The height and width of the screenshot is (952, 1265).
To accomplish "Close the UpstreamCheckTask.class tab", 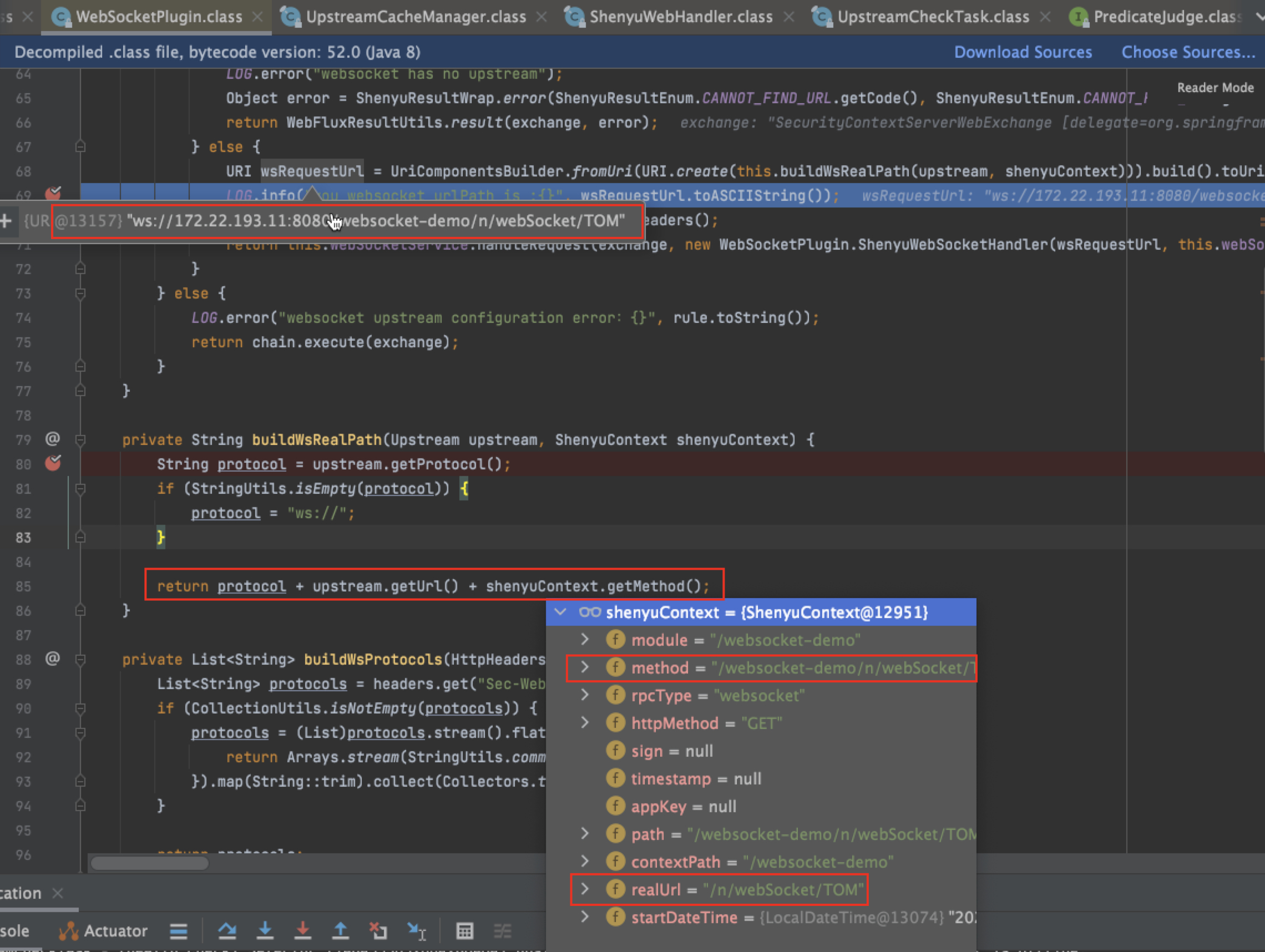I will tap(1045, 17).
